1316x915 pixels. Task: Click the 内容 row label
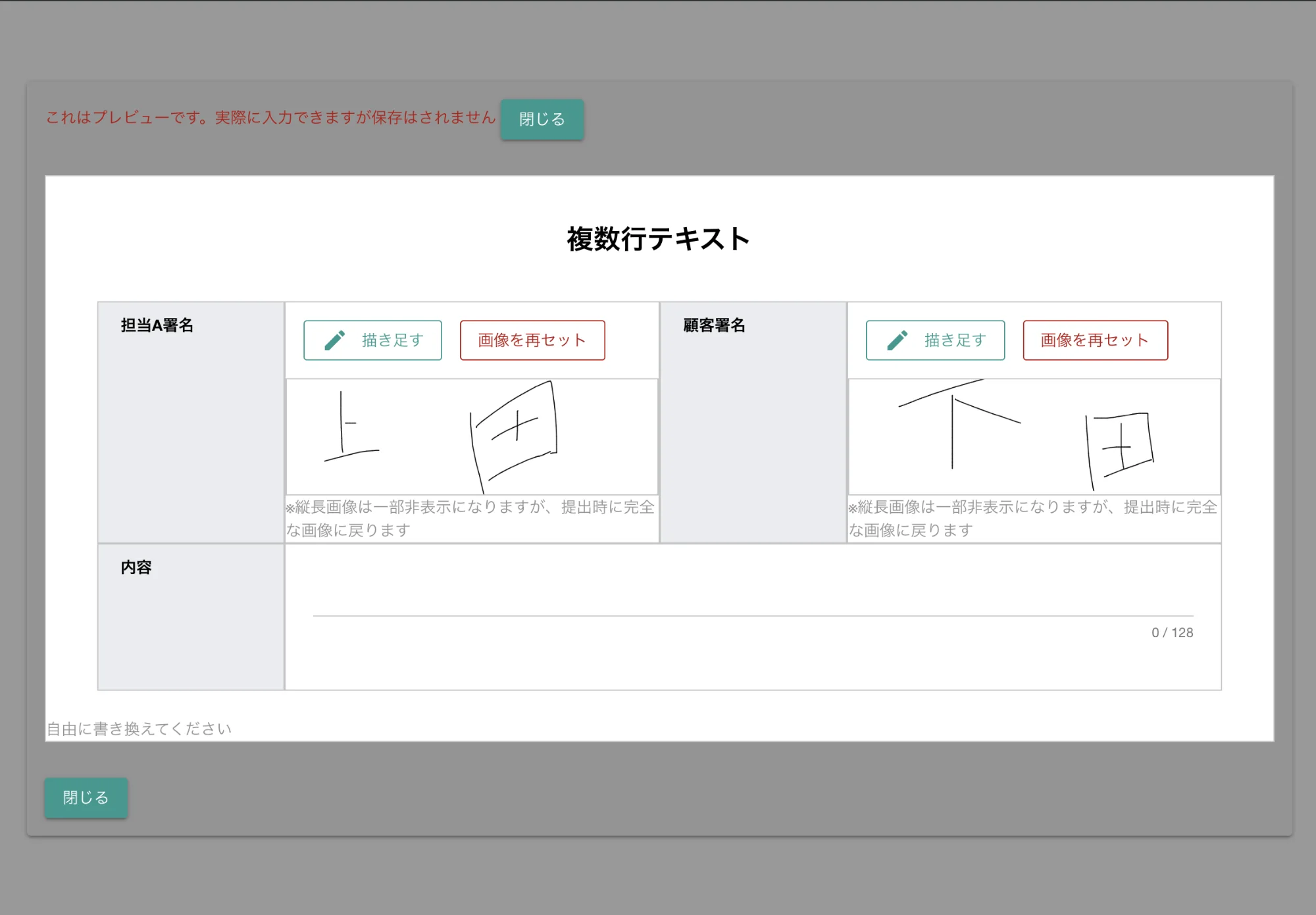pyautogui.click(x=137, y=567)
